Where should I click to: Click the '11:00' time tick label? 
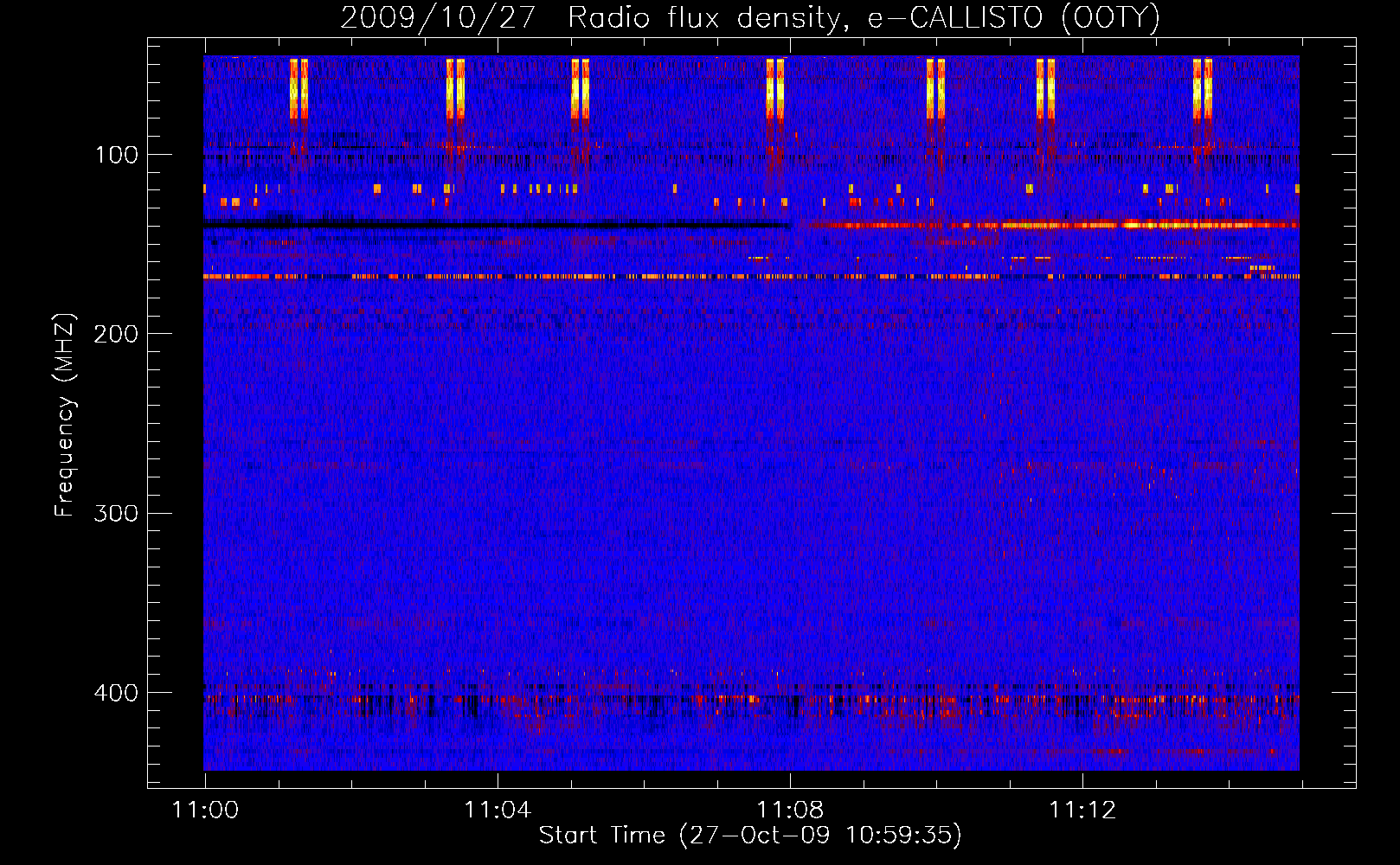coord(205,811)
